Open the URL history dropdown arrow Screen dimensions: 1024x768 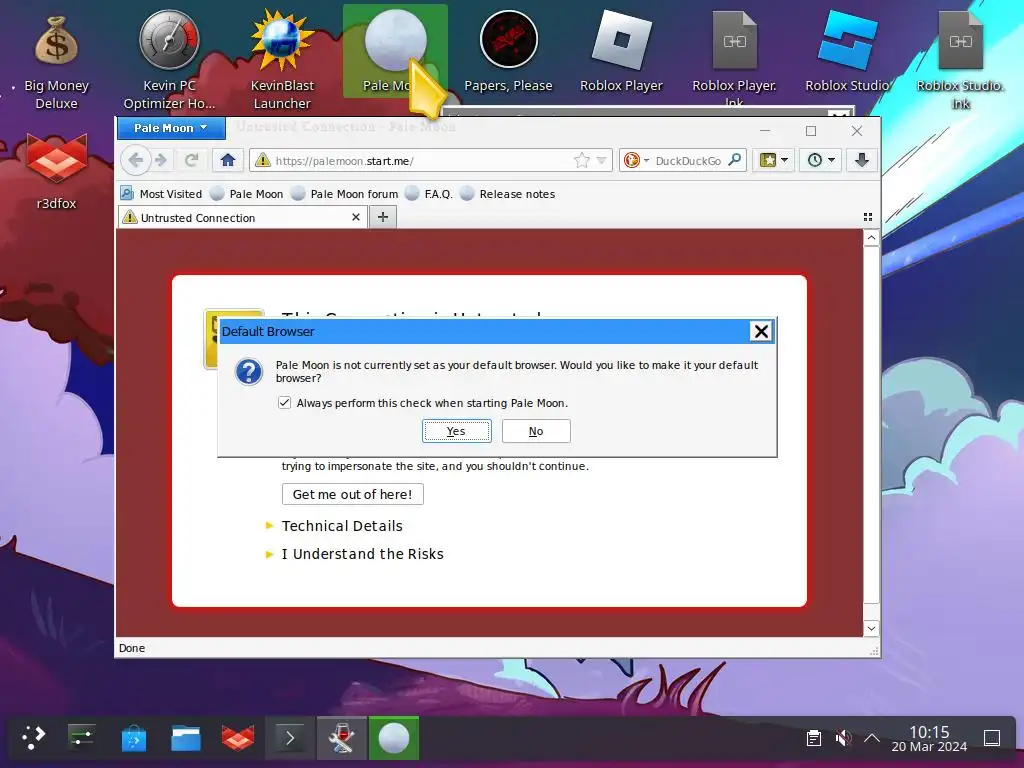[601, 160]
